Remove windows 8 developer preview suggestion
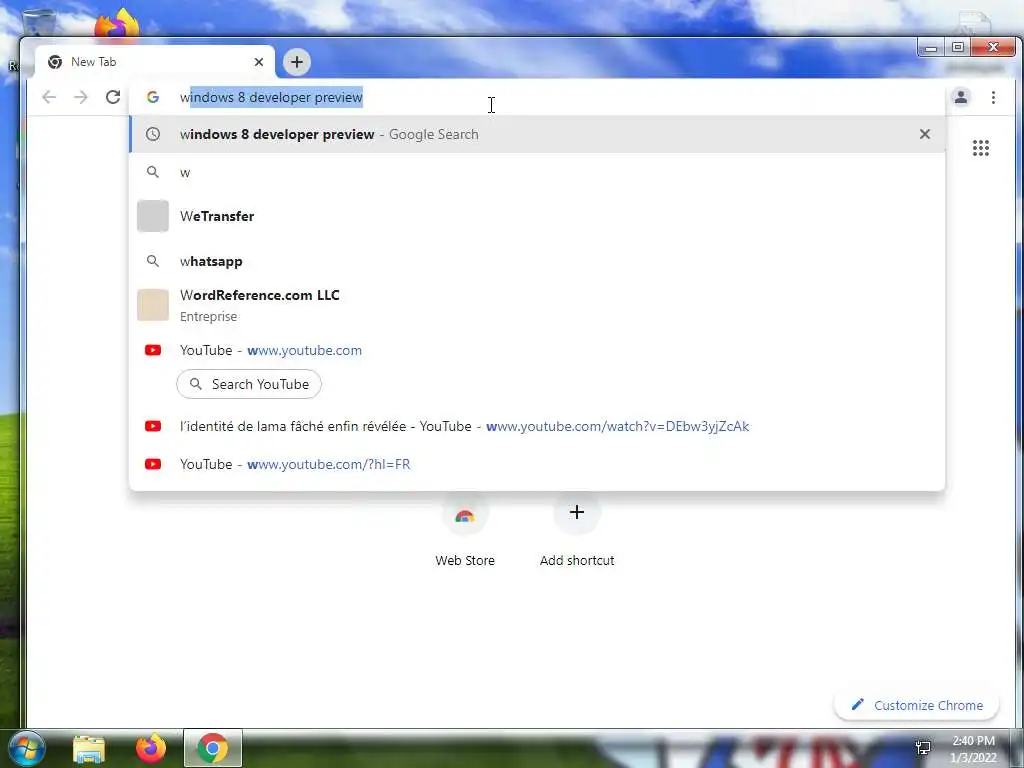Viewport: 1024px width, 768px height. click(x=925, y=134)
